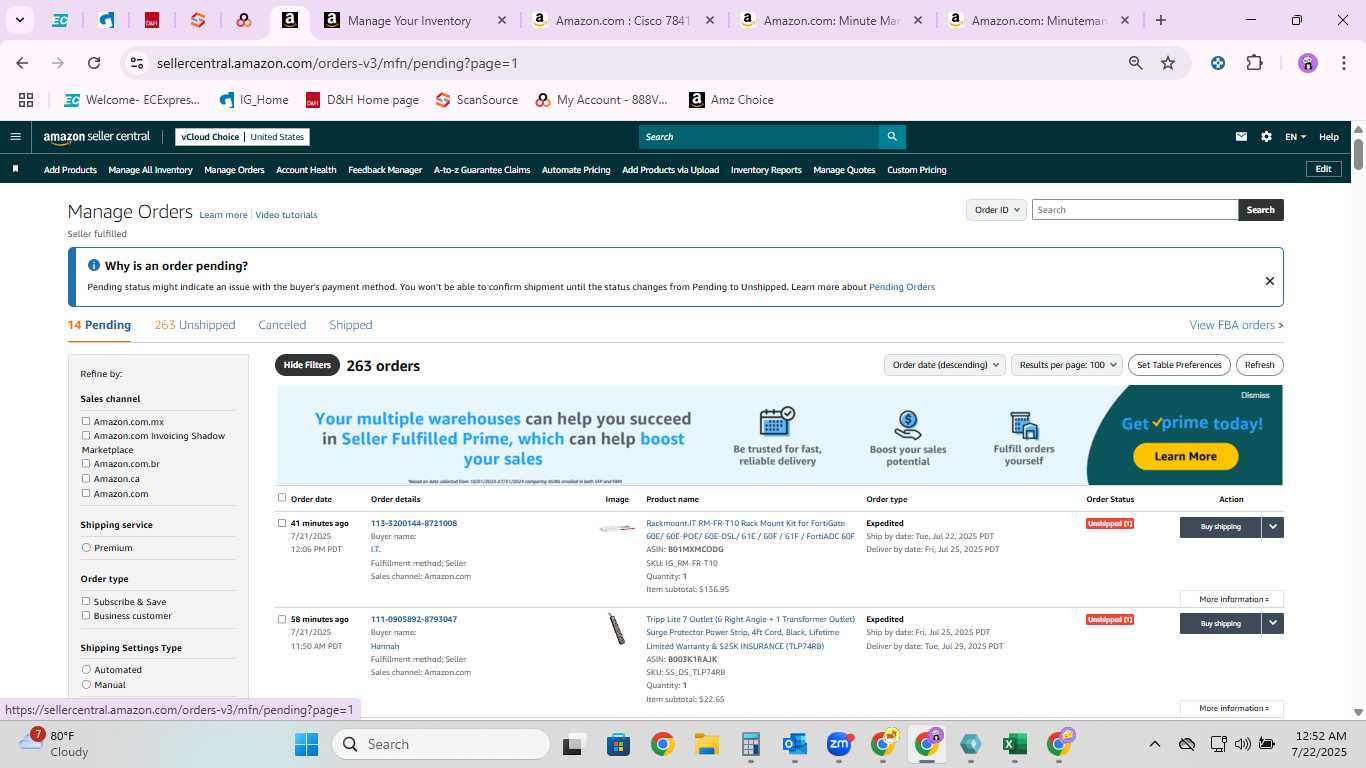Check the Amazon.com sales channel filter
Screen dimensions: 1366x768
click(x=86, y=493)
